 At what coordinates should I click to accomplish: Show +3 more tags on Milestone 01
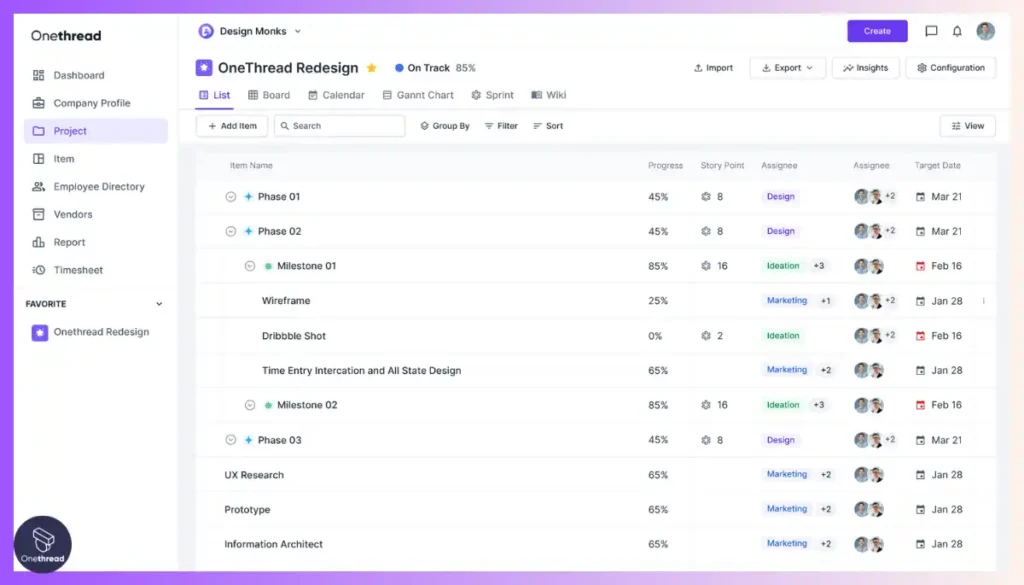coord(819,266)
